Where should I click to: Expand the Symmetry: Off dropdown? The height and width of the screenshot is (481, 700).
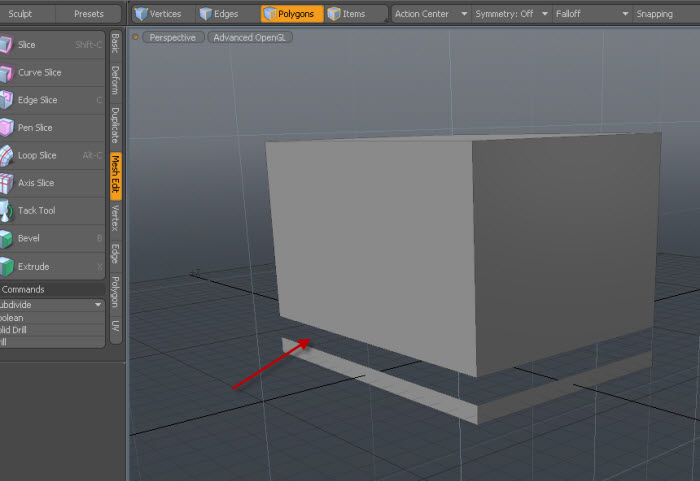[511, 14]
